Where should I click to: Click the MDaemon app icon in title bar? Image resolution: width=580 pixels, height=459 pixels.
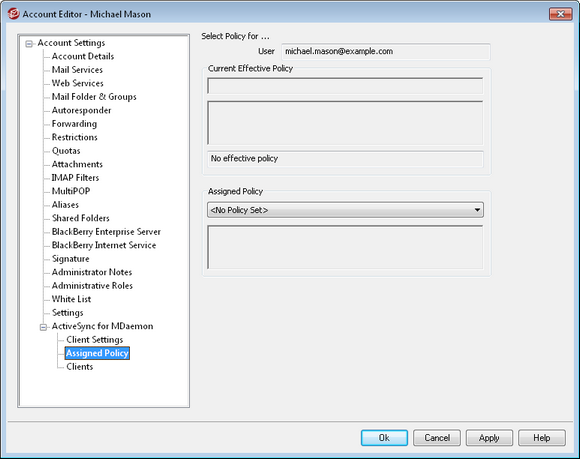13,14
